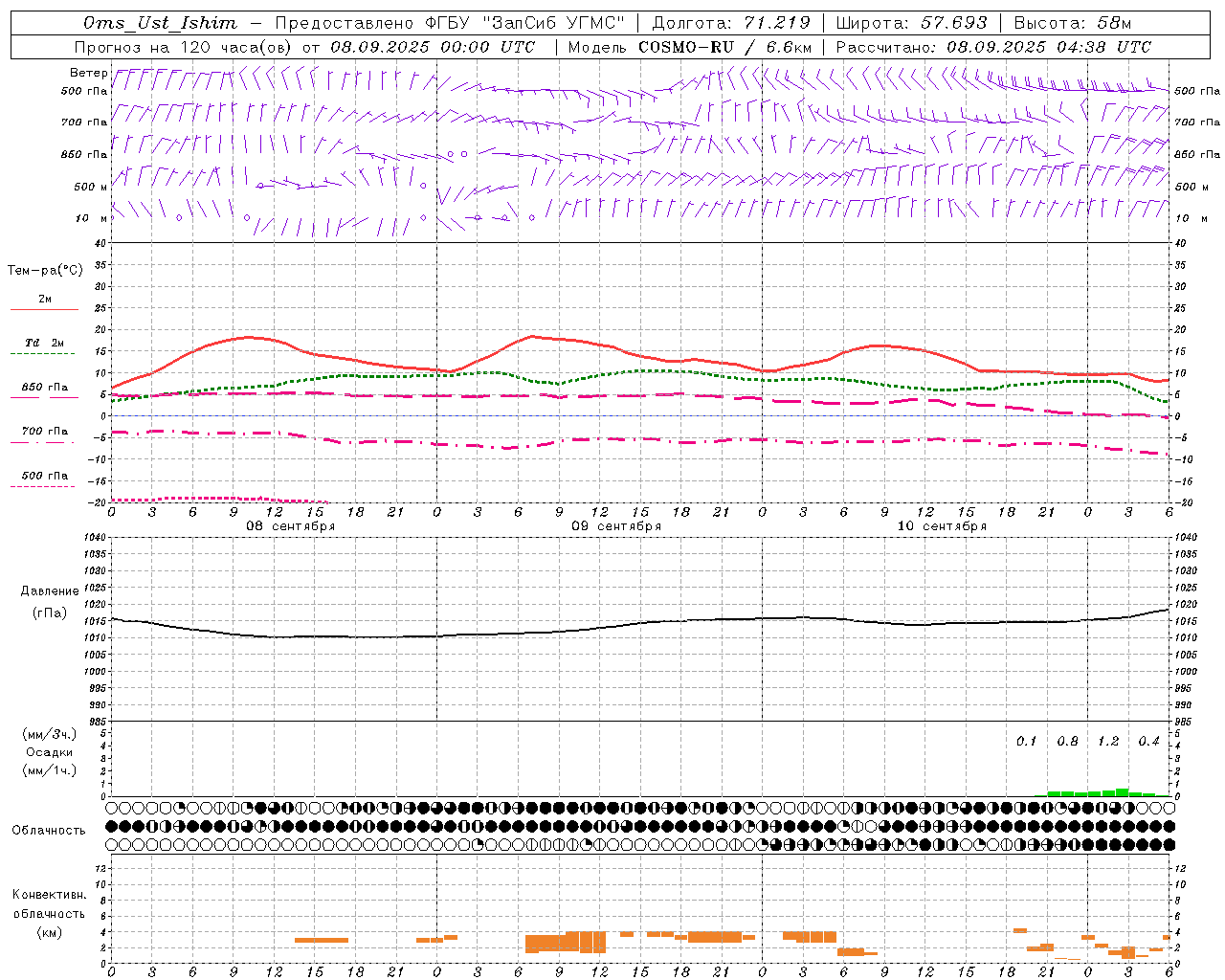Click the Осадки precipitation panel label

point(49,752)
